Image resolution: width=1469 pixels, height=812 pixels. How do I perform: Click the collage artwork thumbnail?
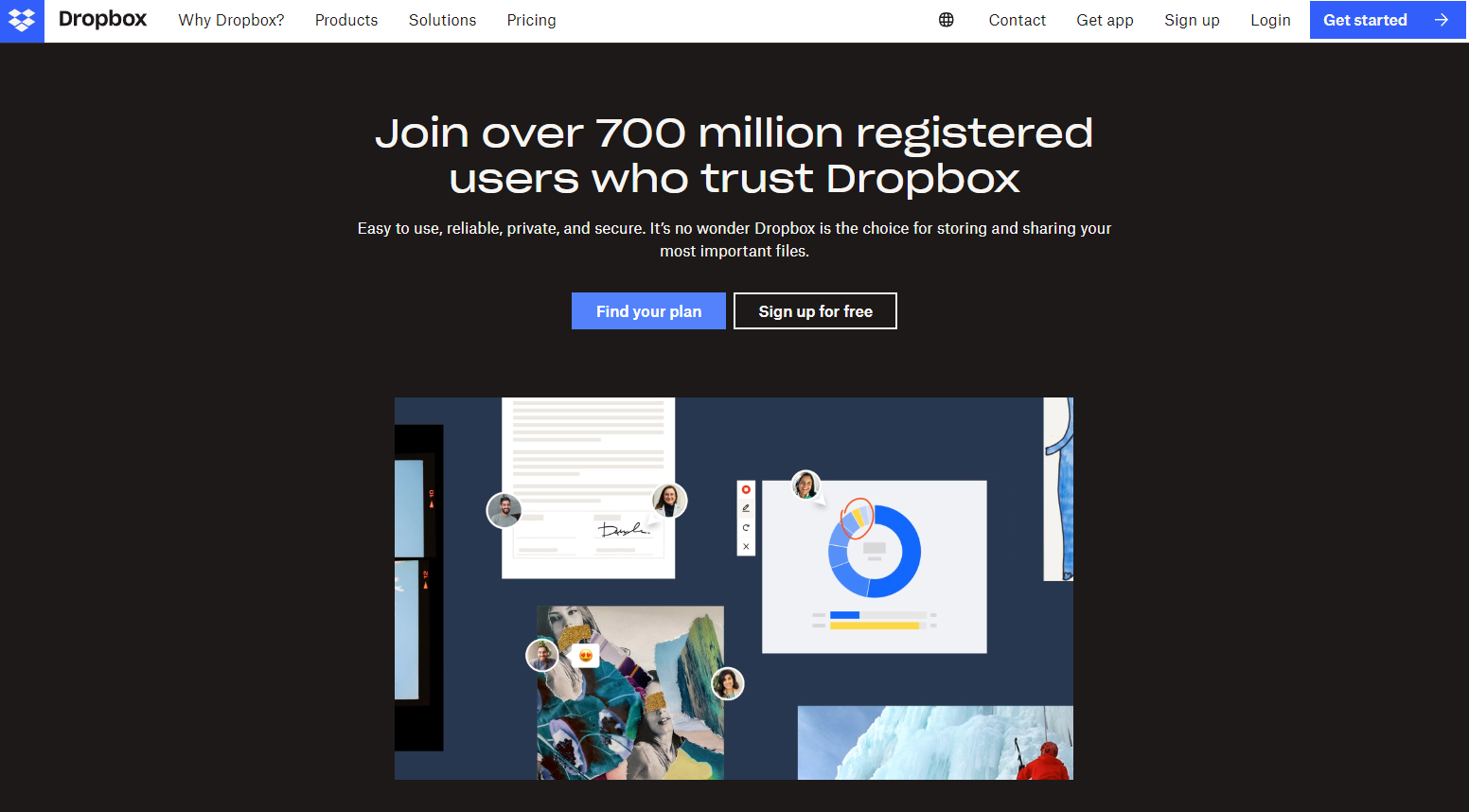coord(630,693)
